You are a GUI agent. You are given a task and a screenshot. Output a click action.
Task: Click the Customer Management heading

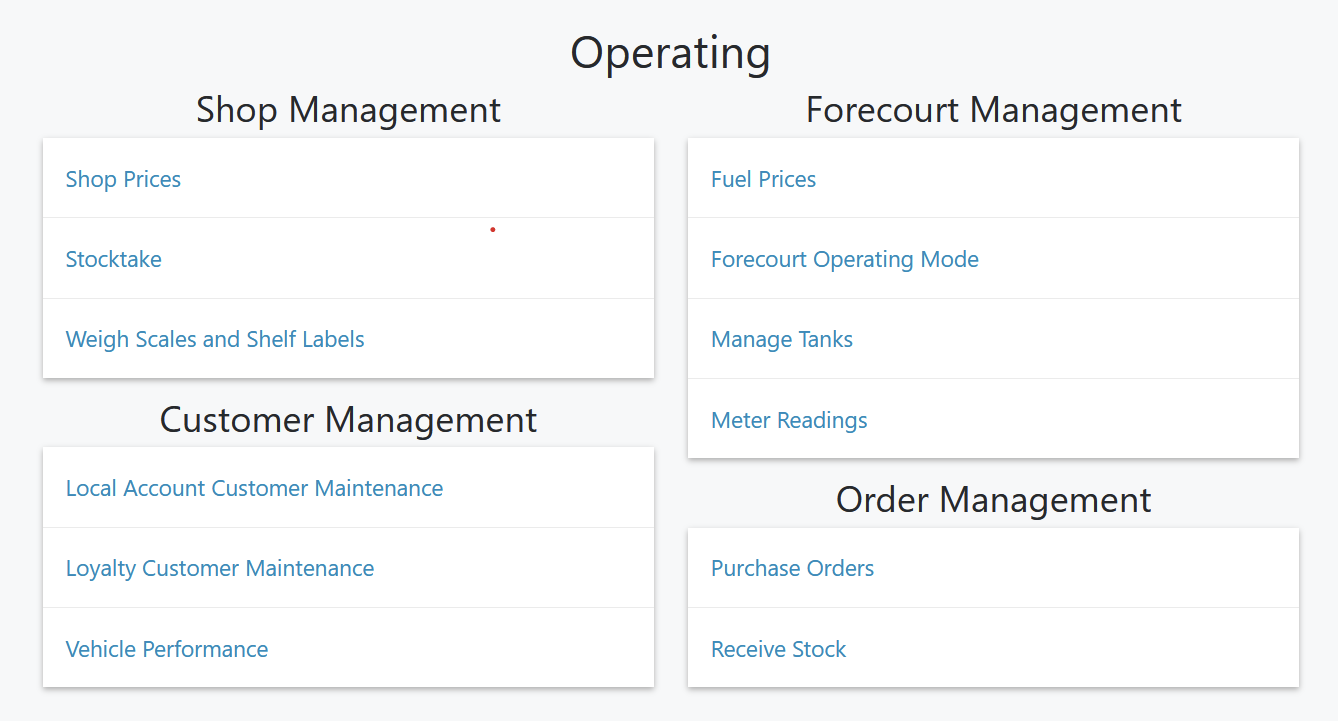tap(348, 419)
